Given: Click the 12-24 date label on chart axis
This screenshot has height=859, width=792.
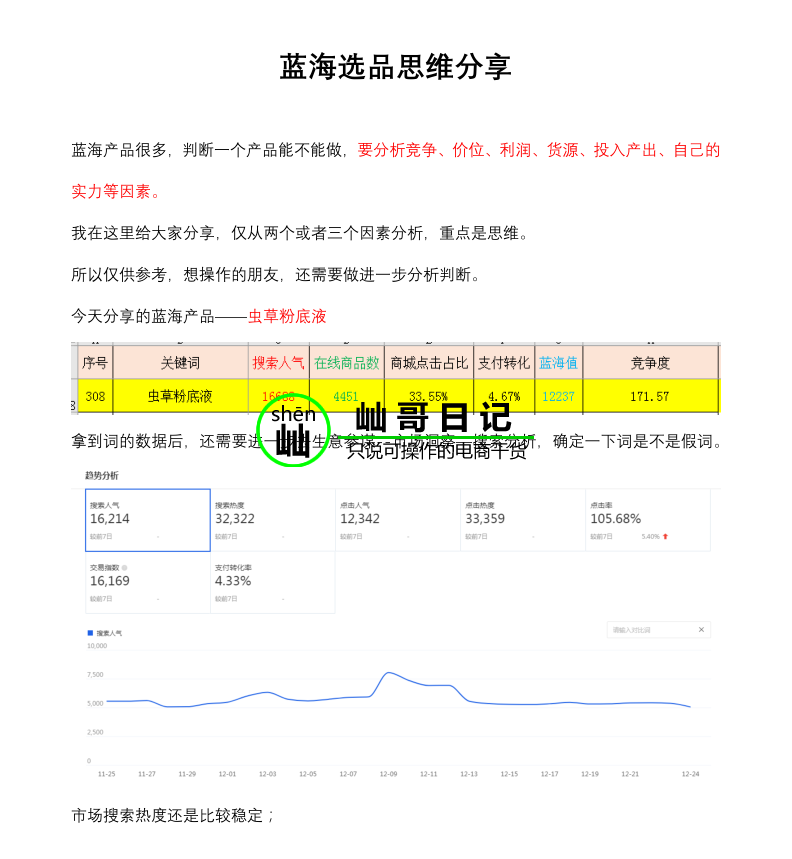Looking at the screenshot, I should pos(690,774).
